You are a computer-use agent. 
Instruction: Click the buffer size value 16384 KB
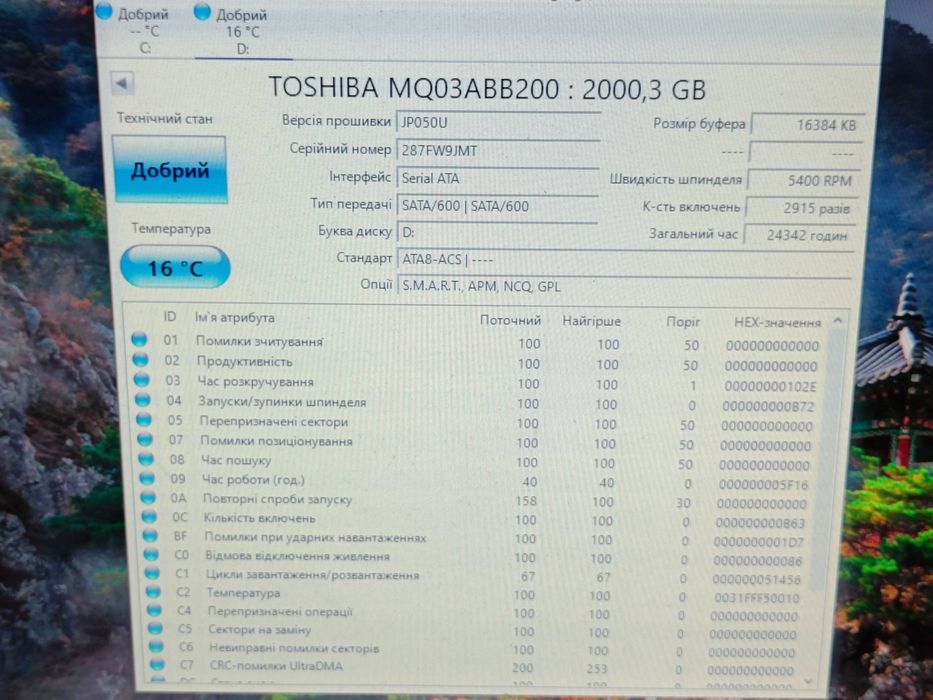coord(808,125)
